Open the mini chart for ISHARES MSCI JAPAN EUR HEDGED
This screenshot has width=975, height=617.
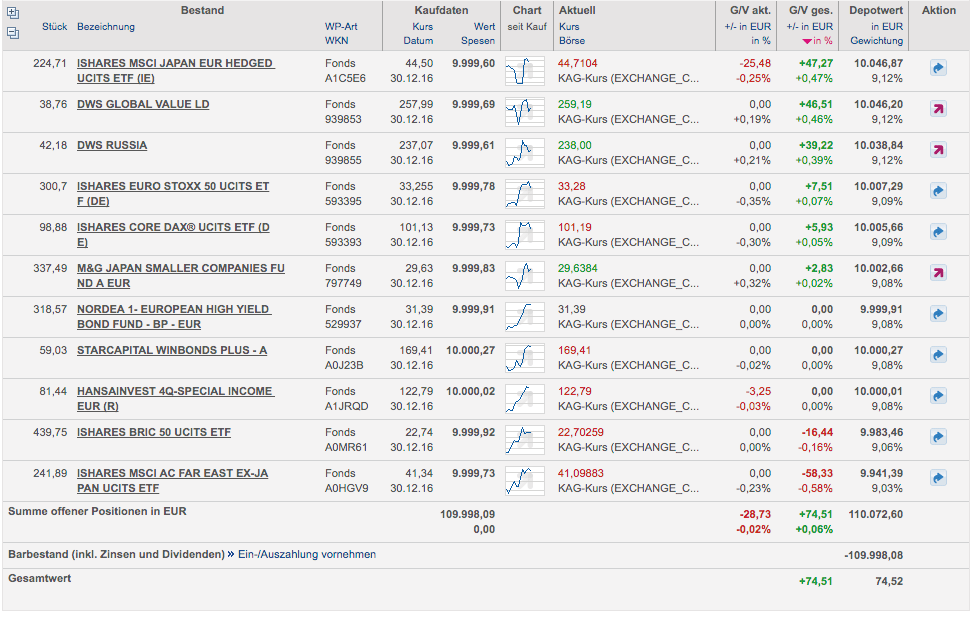(525, 71)
